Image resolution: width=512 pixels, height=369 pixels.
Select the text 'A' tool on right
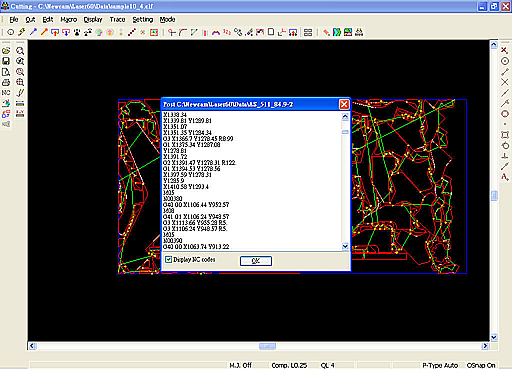point(505,177)
